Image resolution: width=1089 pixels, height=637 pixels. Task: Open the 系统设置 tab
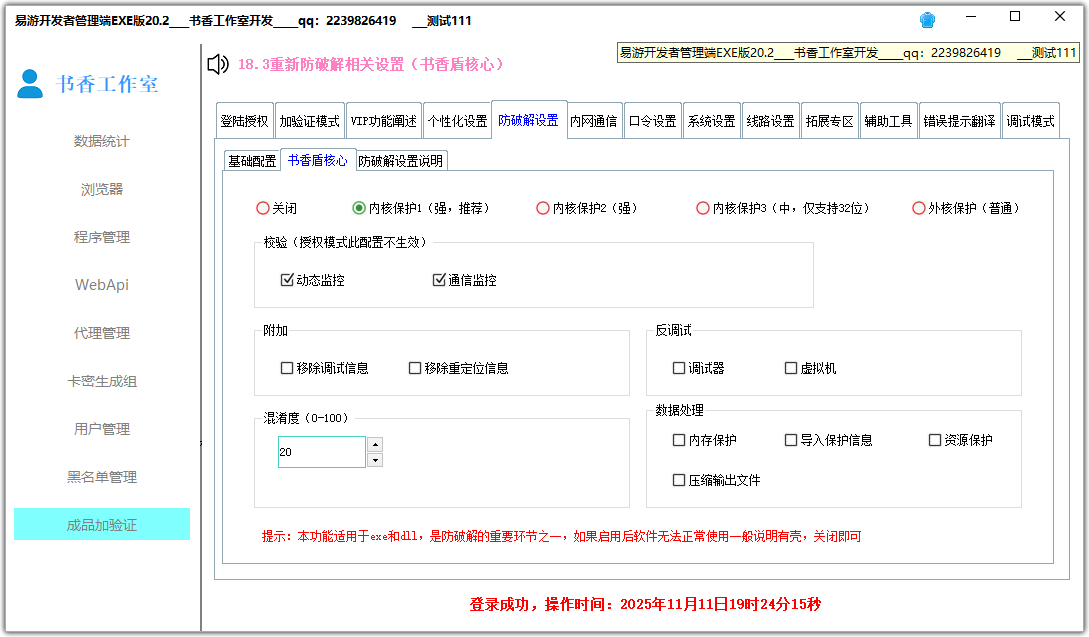pos(711,119)
